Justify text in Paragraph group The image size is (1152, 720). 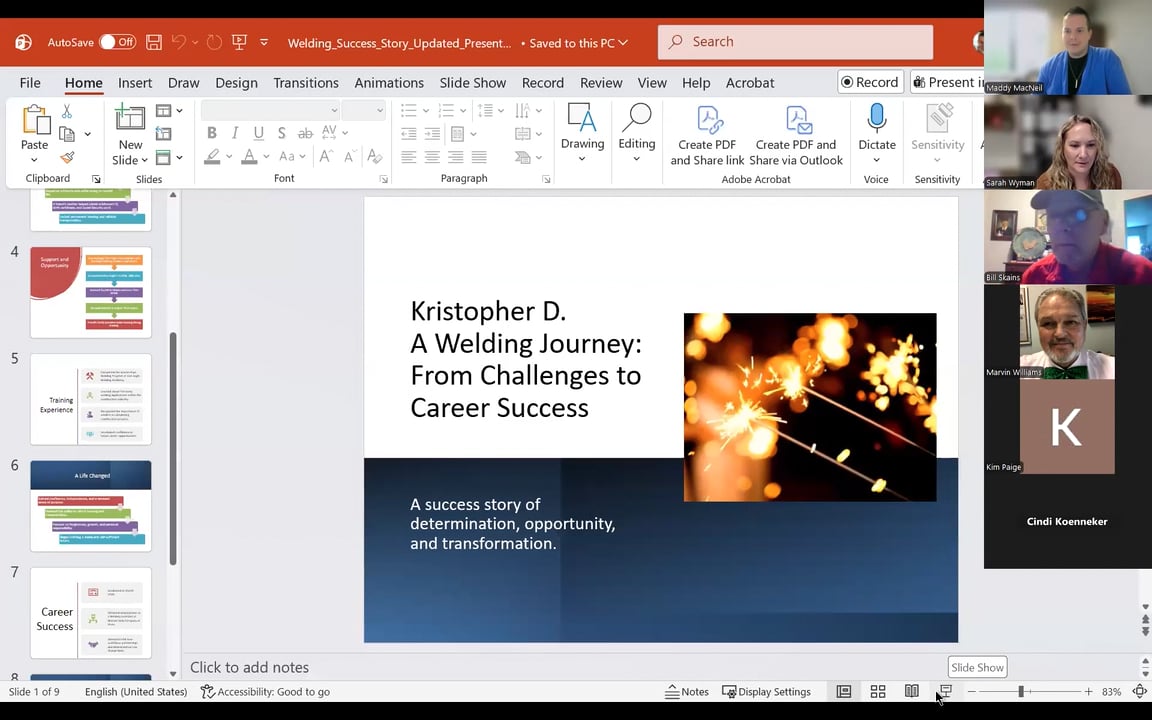(479, 156)
